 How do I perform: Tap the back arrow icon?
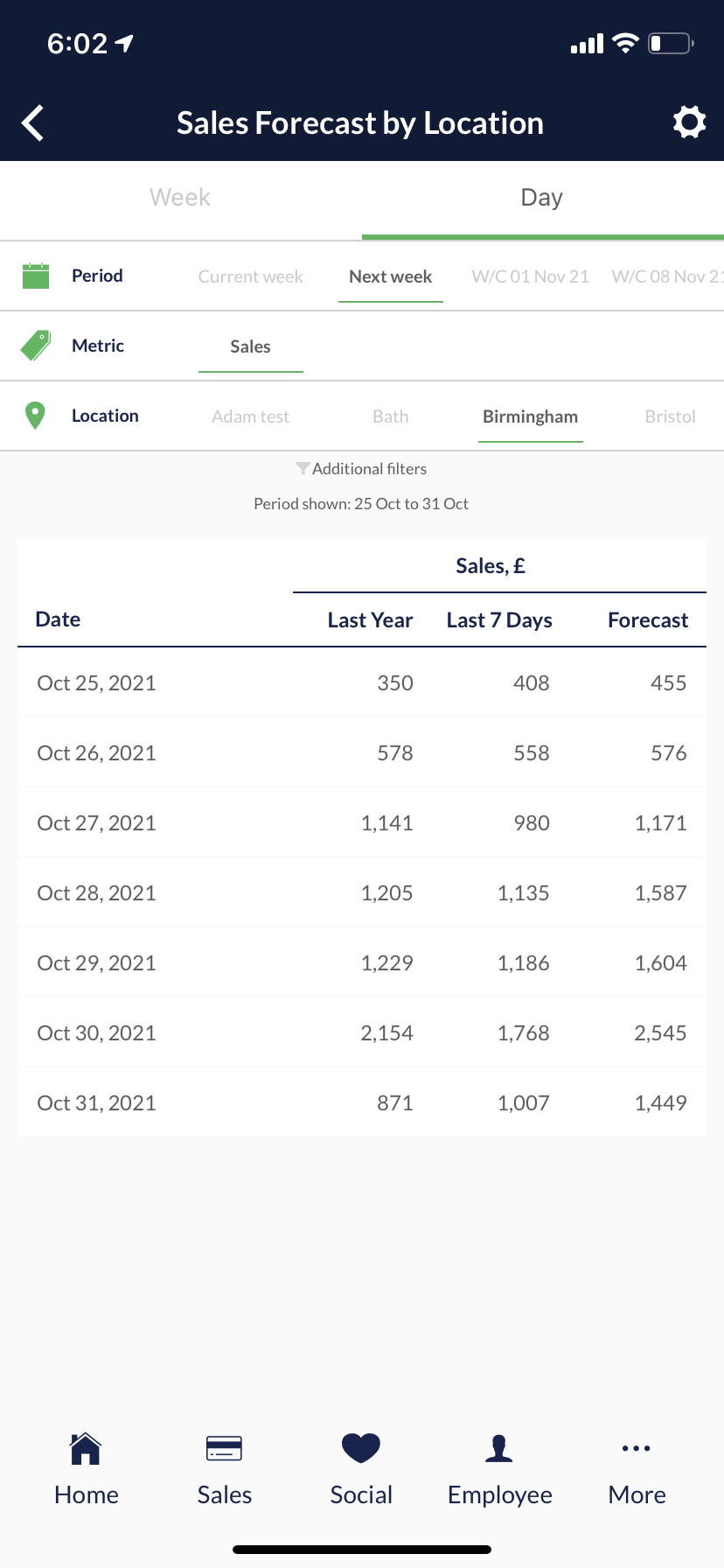(33, 123)
